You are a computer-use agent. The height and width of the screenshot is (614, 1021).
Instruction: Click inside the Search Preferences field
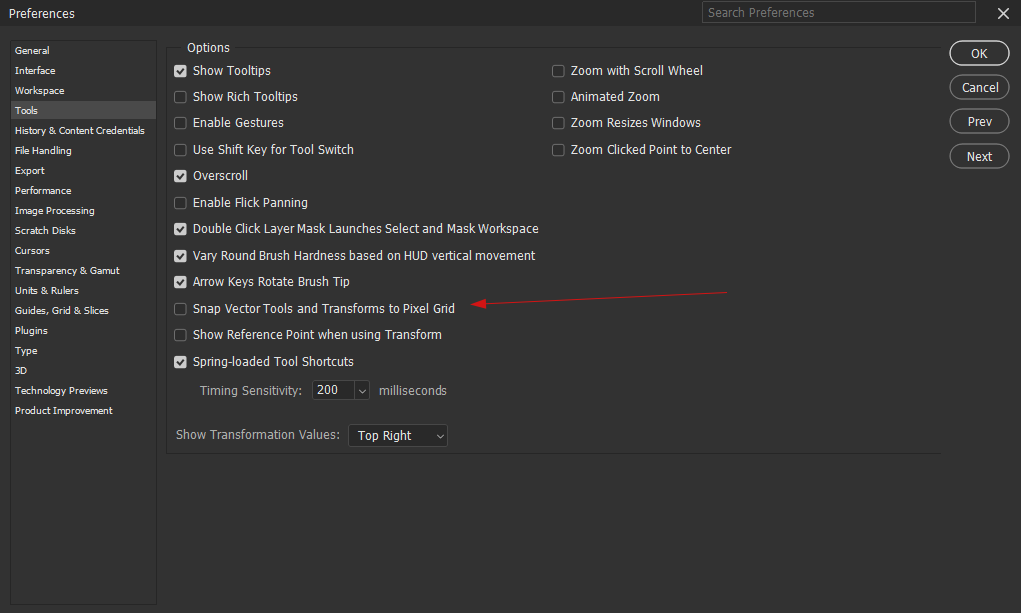click(x=838, y=12)
